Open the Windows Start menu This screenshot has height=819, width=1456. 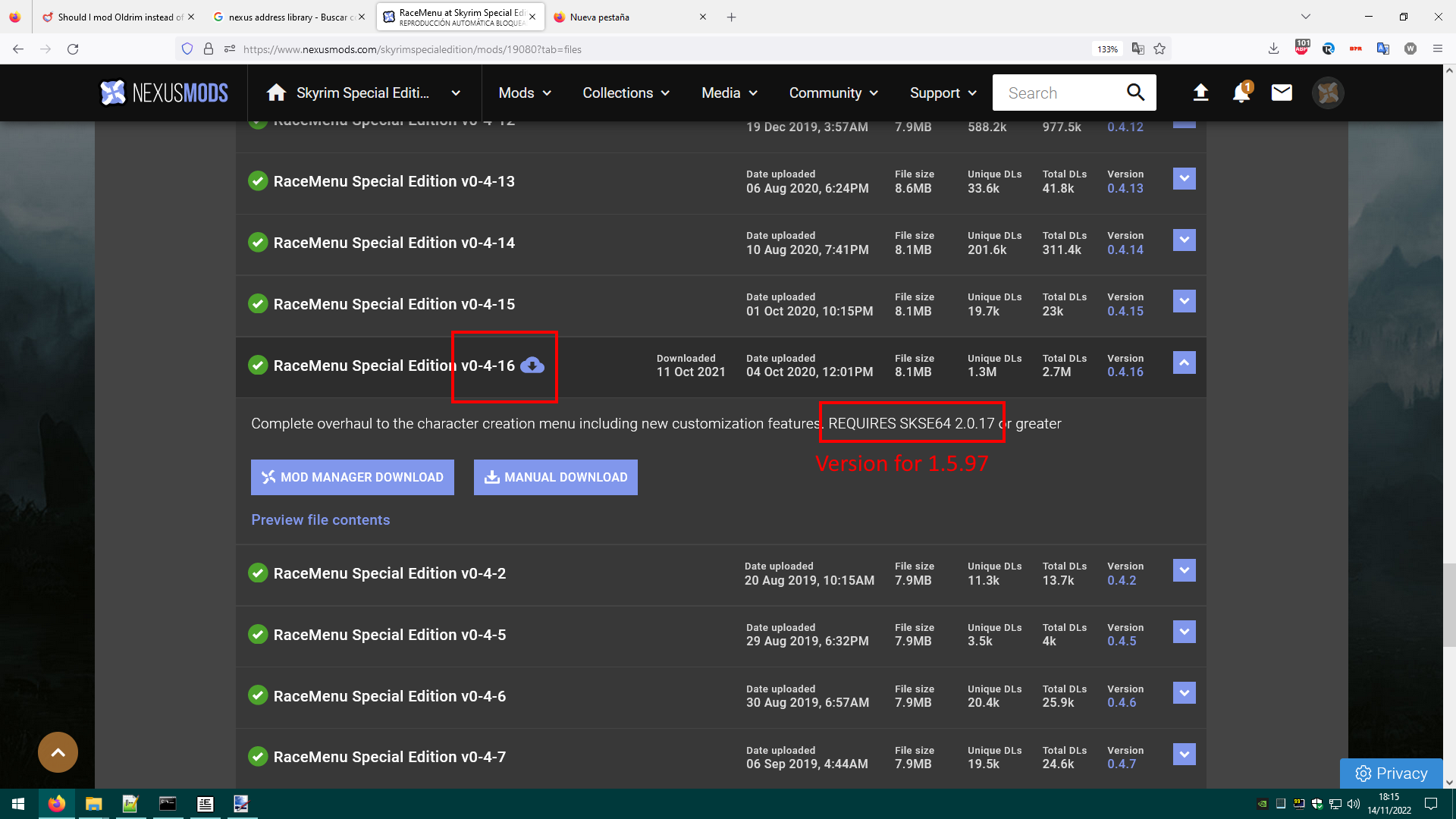(18, 804)
